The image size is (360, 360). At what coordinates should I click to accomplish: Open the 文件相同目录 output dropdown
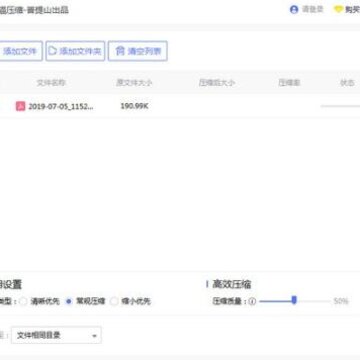tap(56, 335)
